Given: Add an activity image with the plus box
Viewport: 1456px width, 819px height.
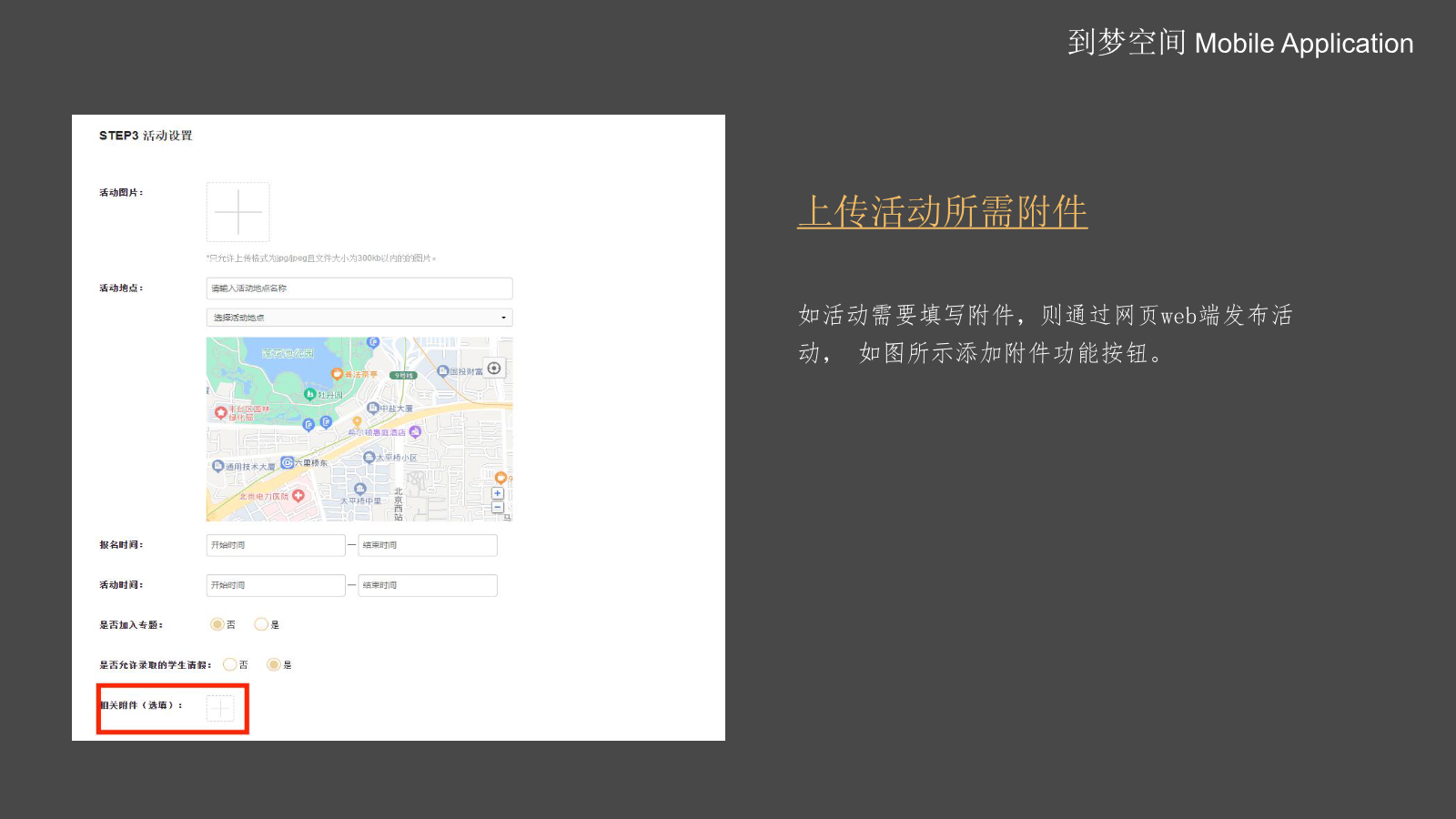Looking at the screenshot, I should [x=238, y=212].
